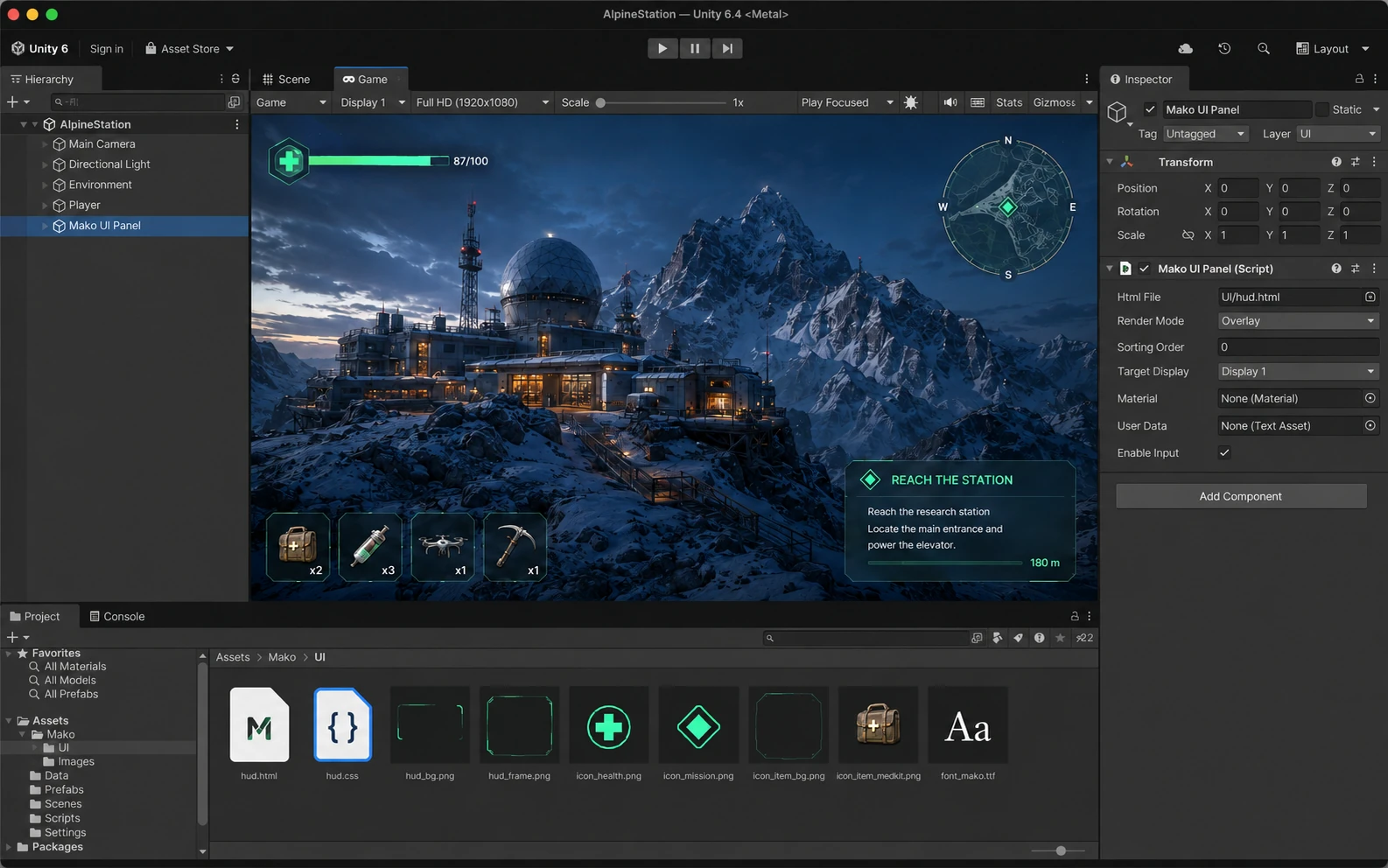Advance one frame with the Step button

727,48
